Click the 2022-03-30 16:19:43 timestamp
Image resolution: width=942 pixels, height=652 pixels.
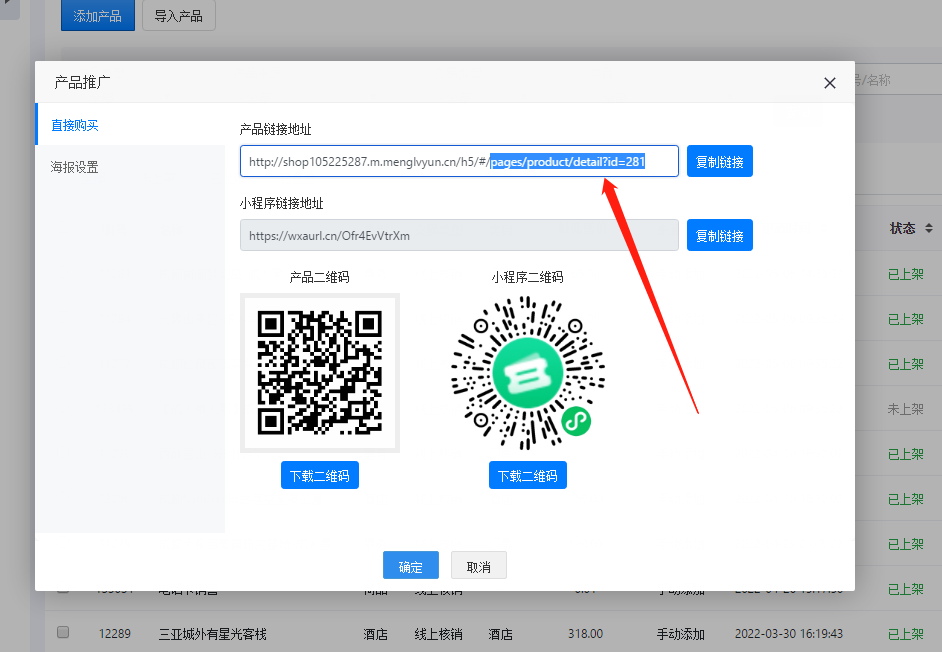789,634
